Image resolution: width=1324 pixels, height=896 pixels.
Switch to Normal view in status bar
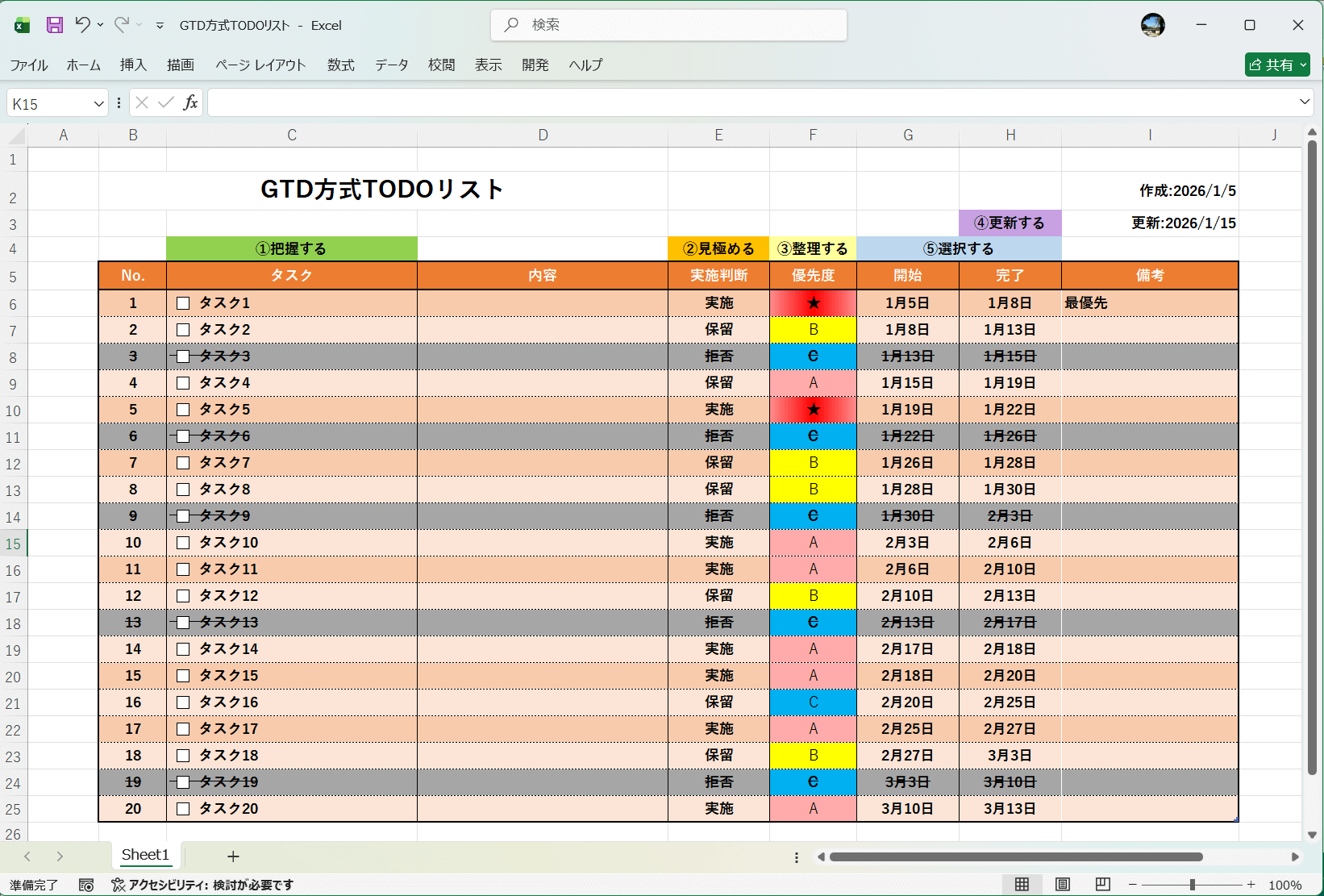click(x=1022, y=885)
